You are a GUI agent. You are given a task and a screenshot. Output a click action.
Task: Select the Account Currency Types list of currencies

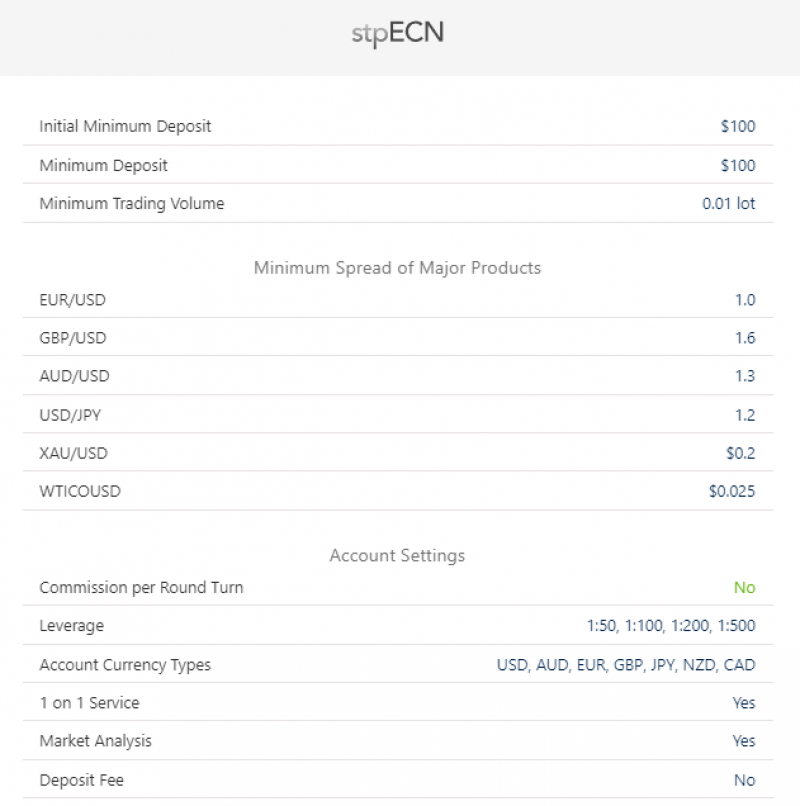626,665
